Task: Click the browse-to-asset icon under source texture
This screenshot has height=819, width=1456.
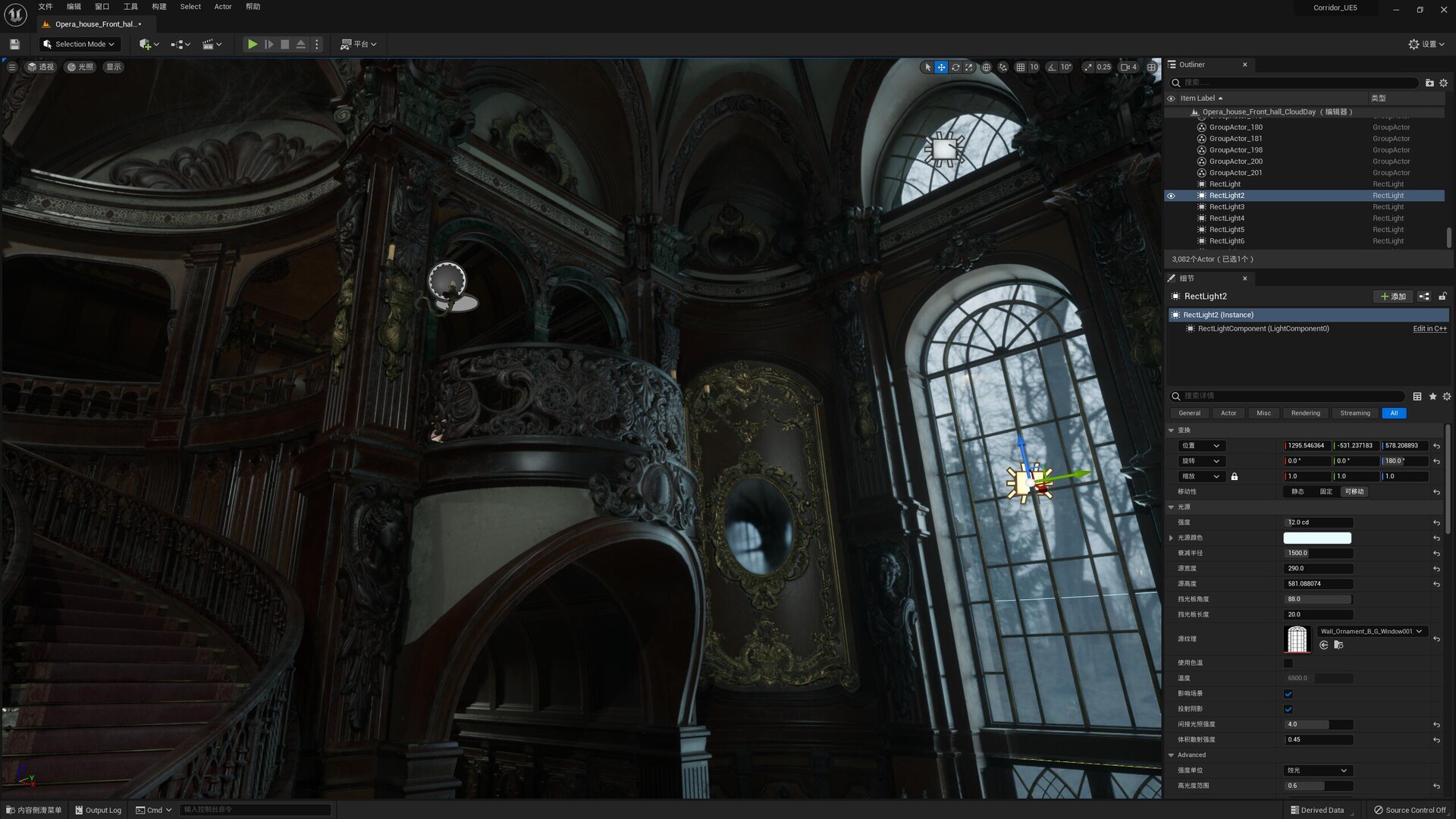Action: (1338, 645)
